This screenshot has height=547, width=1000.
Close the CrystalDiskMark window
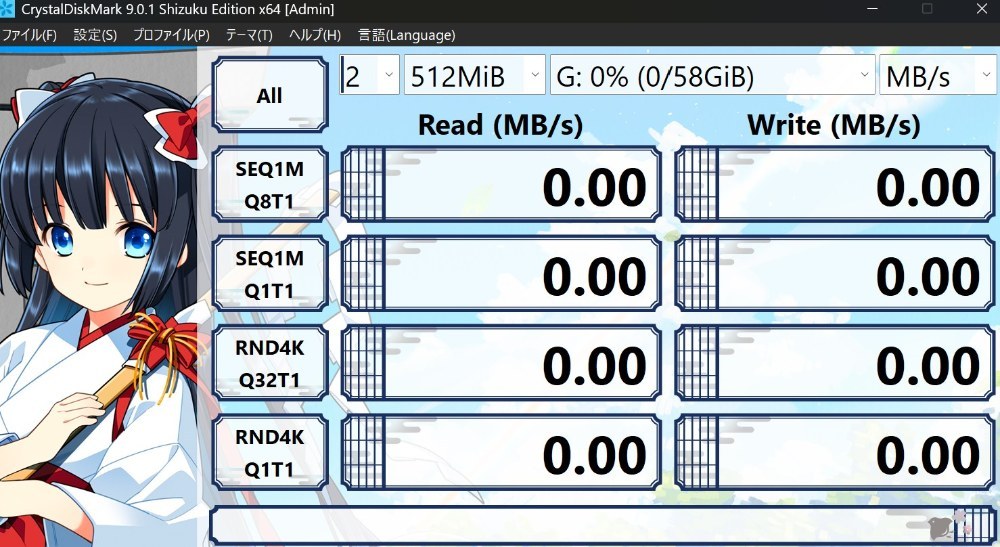(982, 9)
